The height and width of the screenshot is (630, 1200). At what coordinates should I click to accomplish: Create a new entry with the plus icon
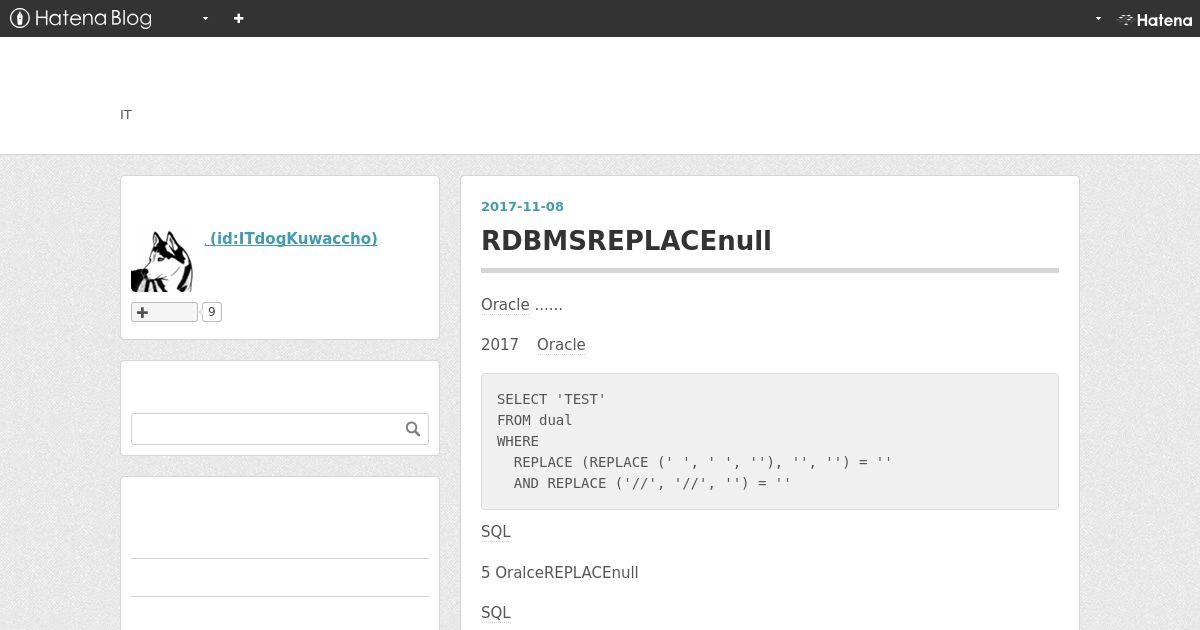point(238,18)
